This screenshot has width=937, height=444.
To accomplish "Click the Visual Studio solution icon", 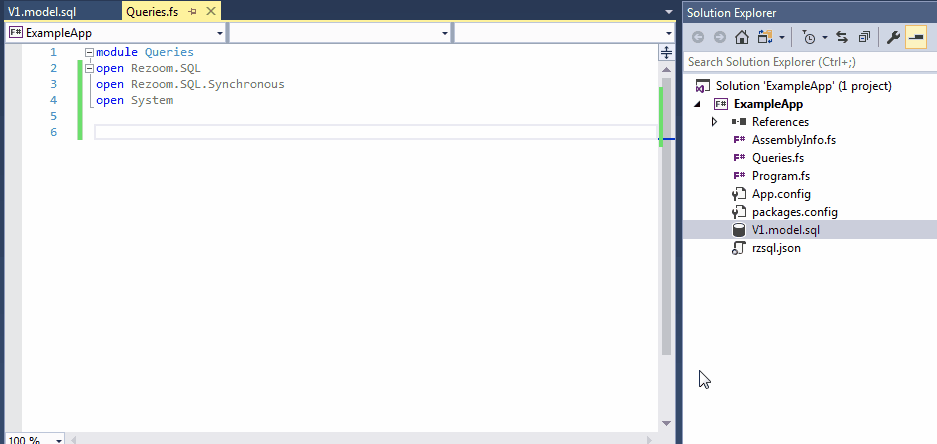I will pyautogui.click(x=703, y=86).
